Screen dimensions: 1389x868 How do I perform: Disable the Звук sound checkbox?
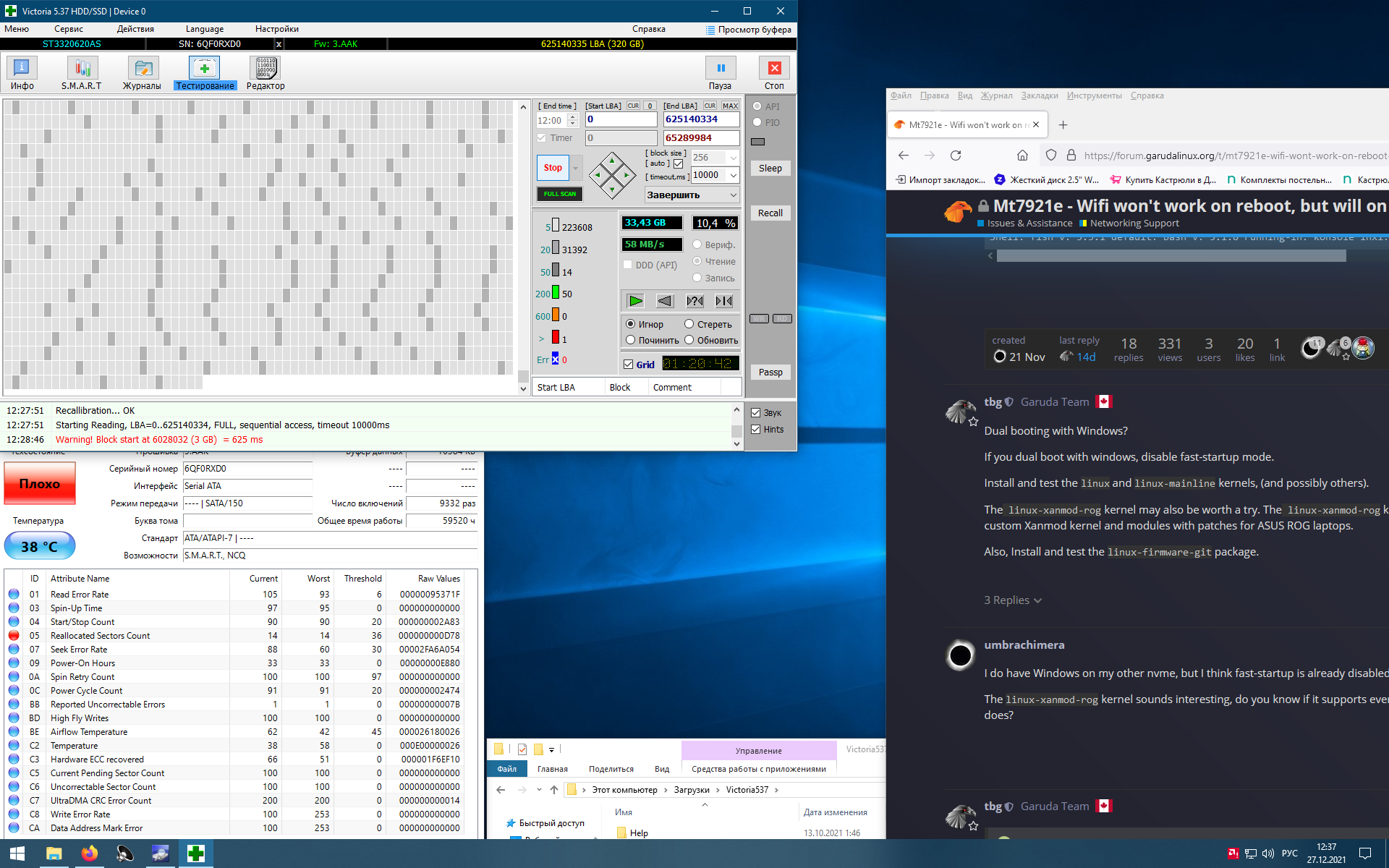(x=756, y=413)
